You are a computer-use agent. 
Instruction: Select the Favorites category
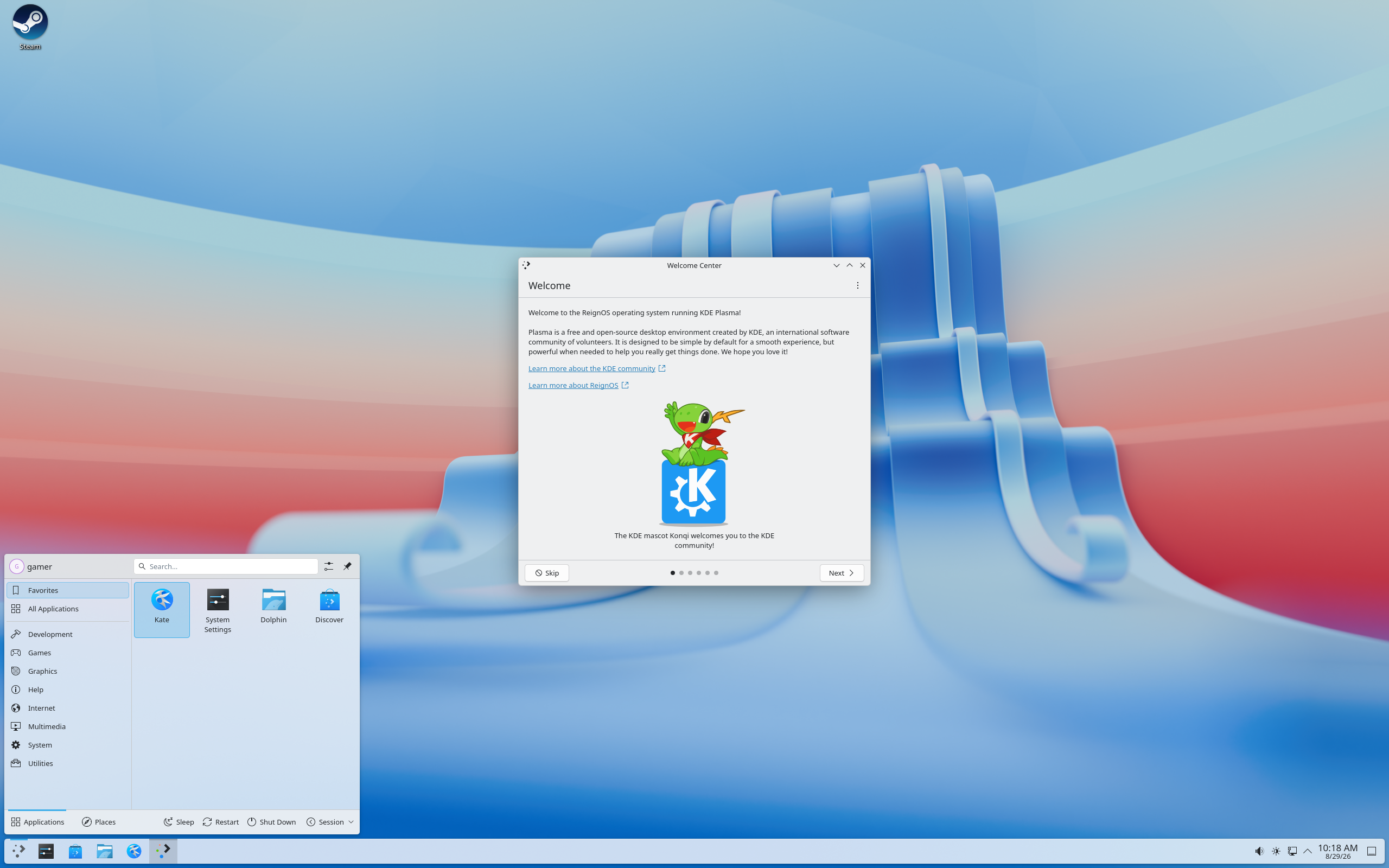pos(68,590)
